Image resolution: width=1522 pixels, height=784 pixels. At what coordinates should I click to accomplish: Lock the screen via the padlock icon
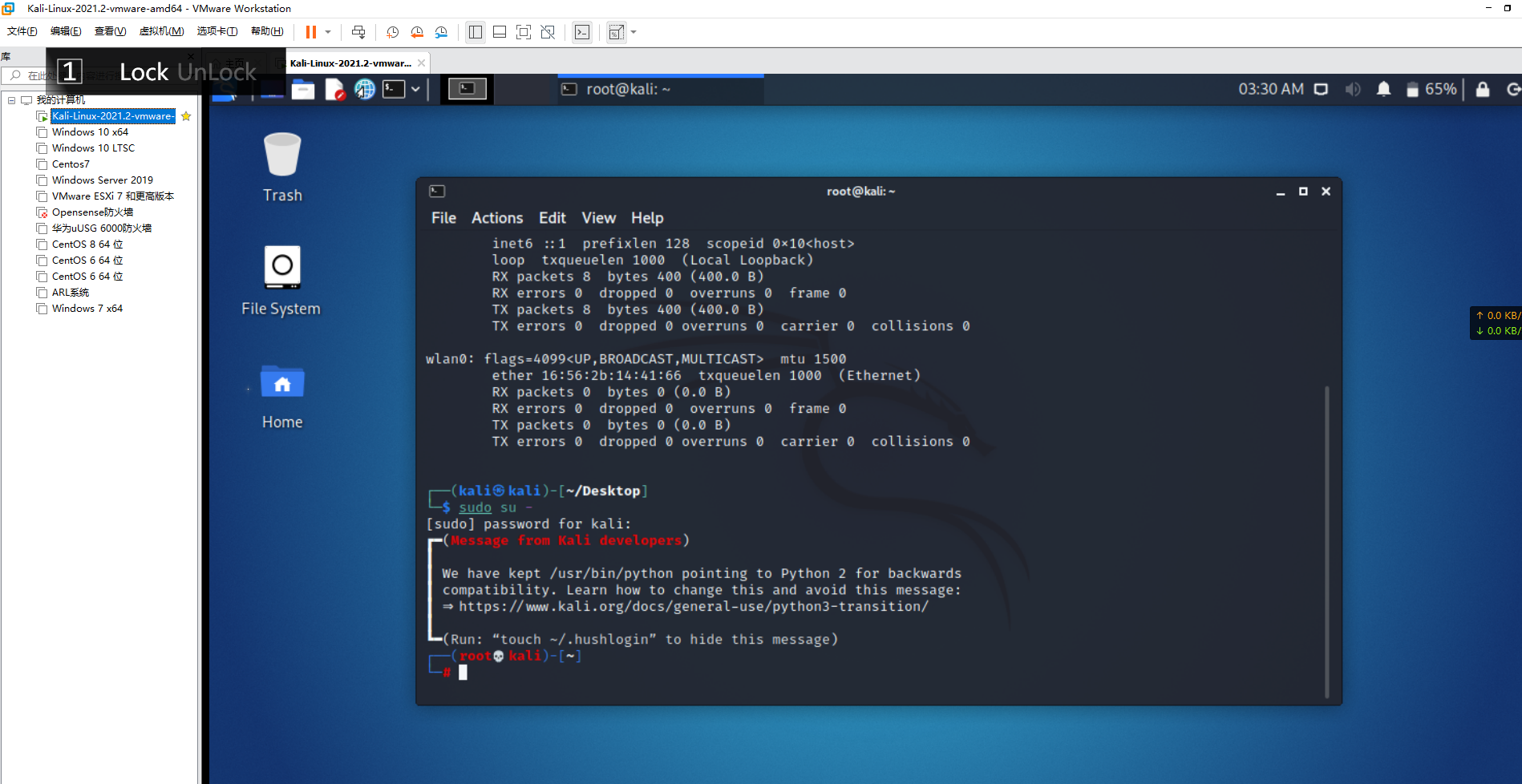(1483, 89)
